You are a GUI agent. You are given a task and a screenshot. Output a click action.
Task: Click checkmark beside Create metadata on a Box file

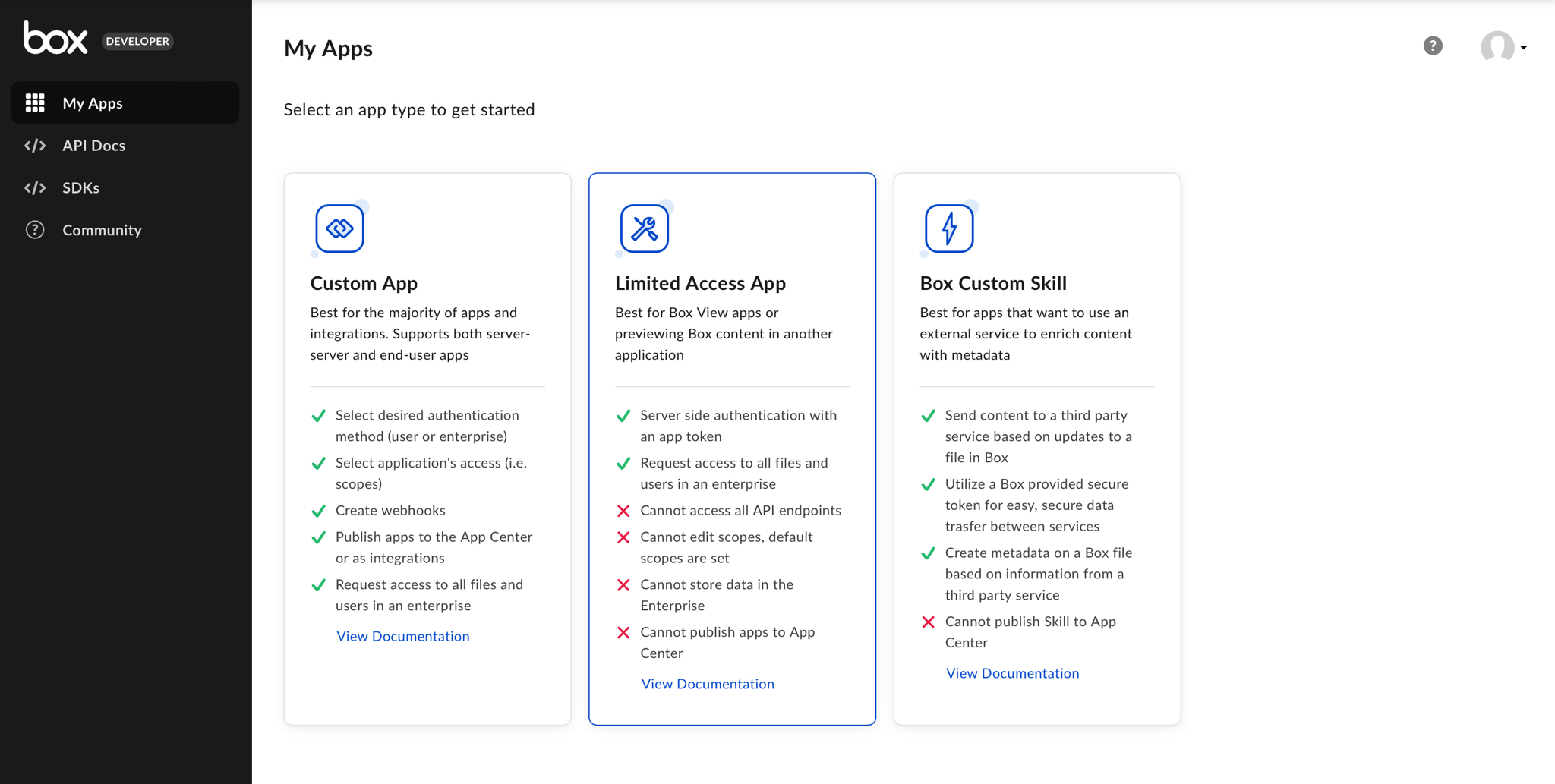coord(928,553)
